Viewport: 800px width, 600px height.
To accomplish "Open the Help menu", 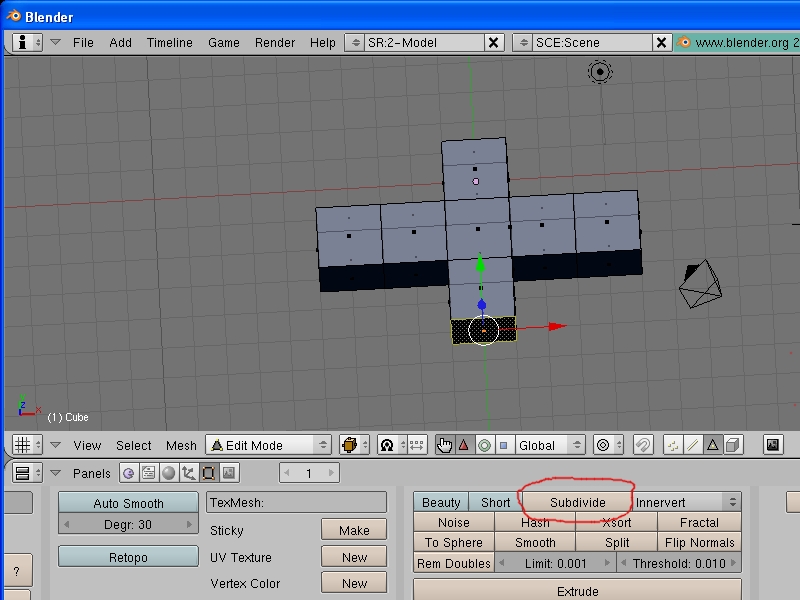I will [322, 42].
